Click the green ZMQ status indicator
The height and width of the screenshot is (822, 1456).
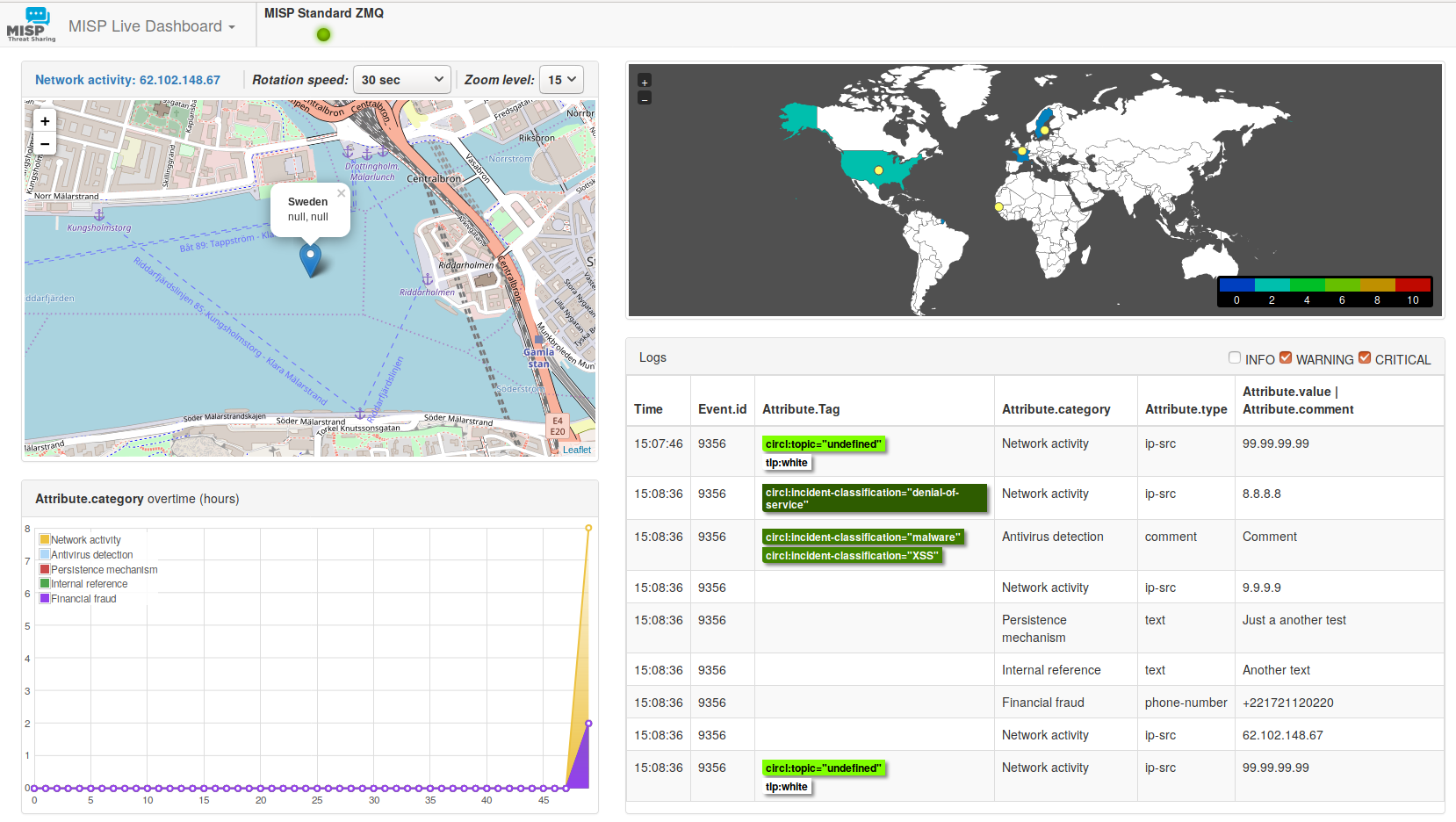pyautogui.click(x=323, y=34)
